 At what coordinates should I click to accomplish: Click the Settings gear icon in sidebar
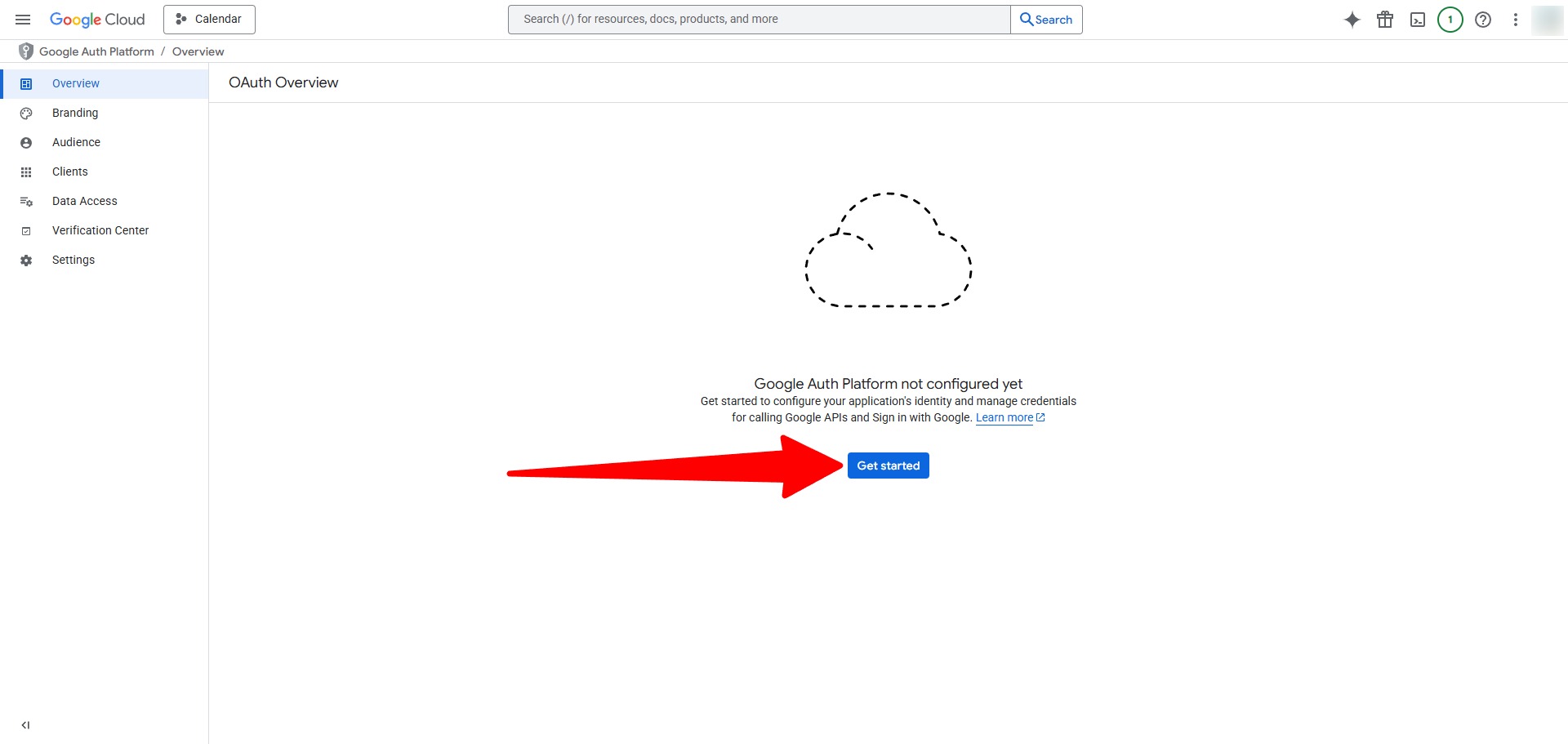coord(26,261)
